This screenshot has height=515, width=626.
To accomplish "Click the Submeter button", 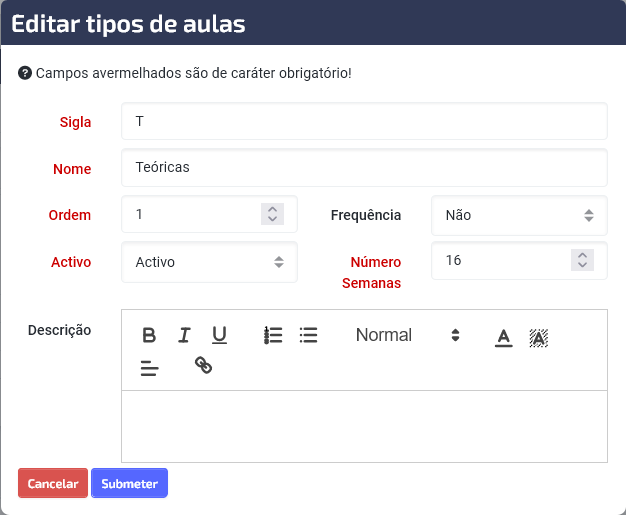I will pyautogui.click(x=129, y=483).
